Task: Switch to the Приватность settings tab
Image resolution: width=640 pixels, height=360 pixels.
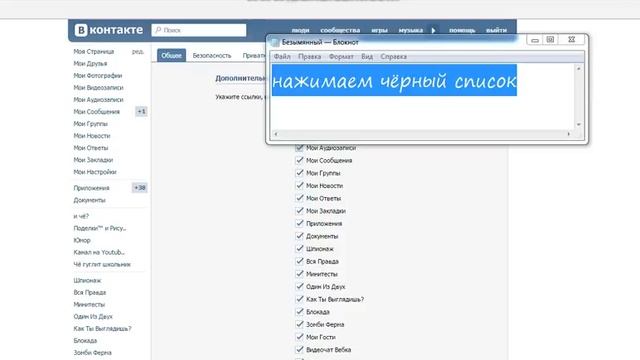Action: [254, 56]
